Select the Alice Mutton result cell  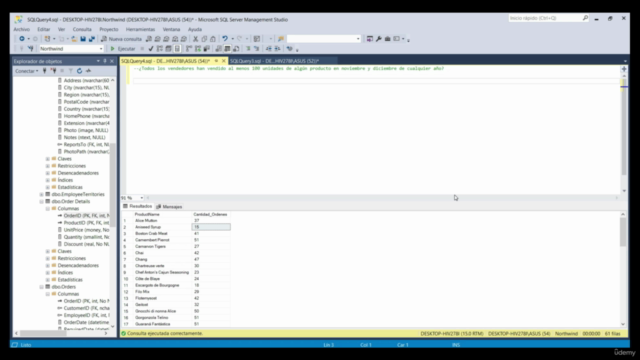[162, 221]
